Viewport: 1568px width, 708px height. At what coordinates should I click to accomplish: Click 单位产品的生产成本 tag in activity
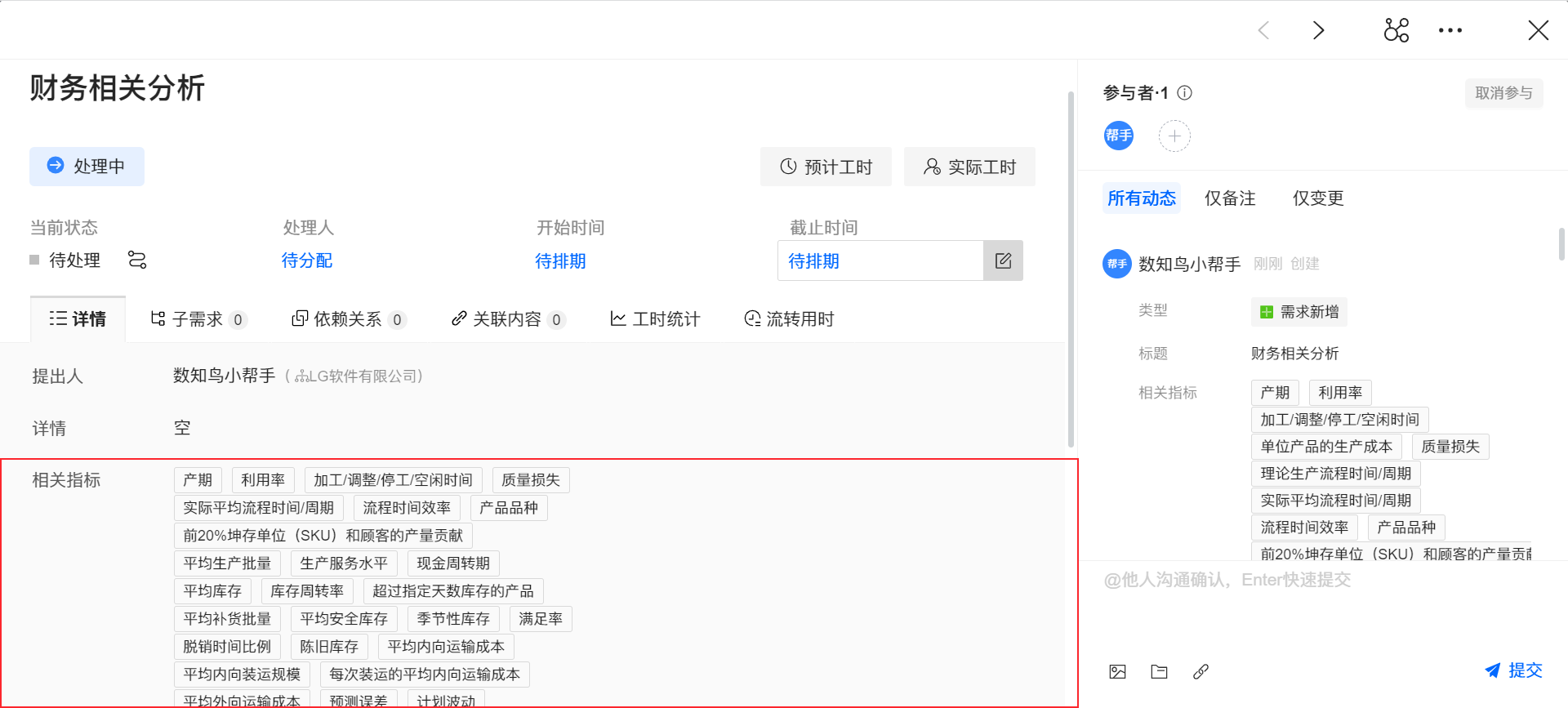coord(1326,447)
